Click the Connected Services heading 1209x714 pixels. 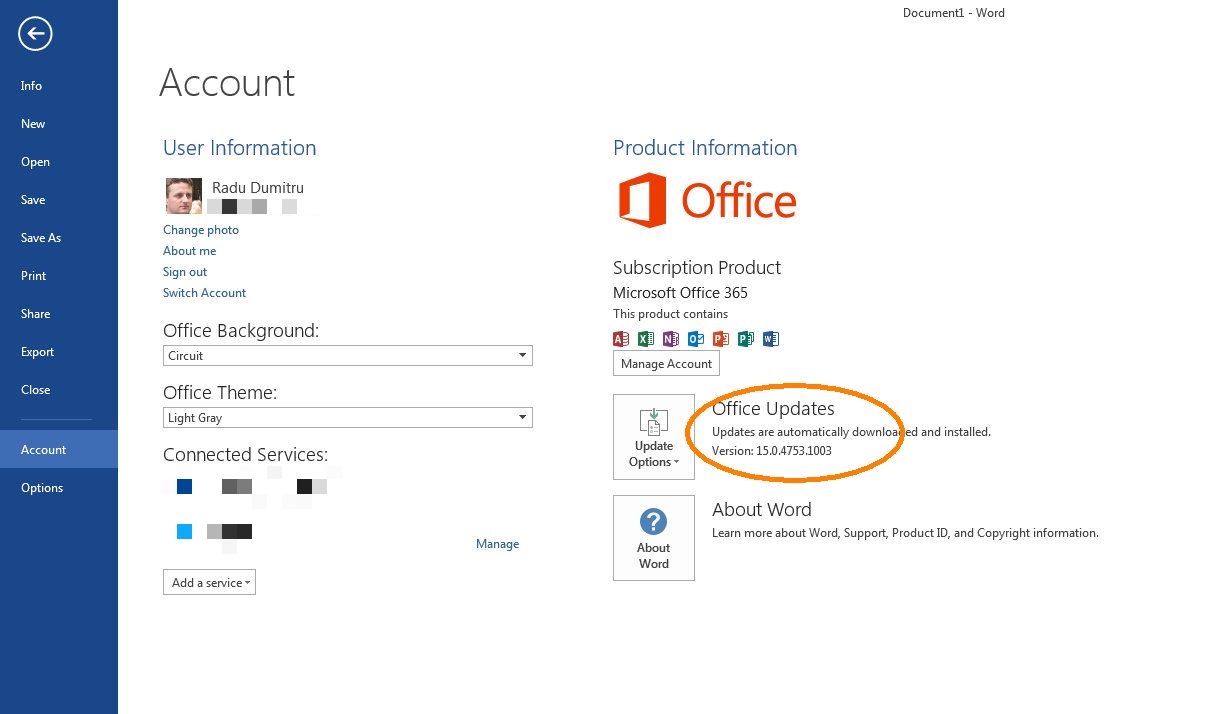245,455
